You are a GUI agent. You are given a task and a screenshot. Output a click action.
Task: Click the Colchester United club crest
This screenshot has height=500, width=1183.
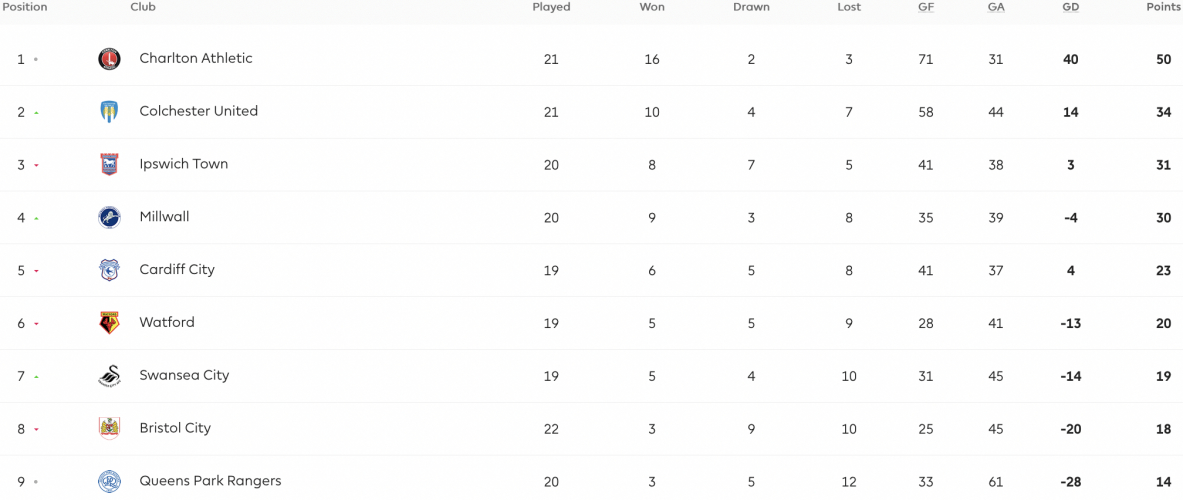(109, 112)
